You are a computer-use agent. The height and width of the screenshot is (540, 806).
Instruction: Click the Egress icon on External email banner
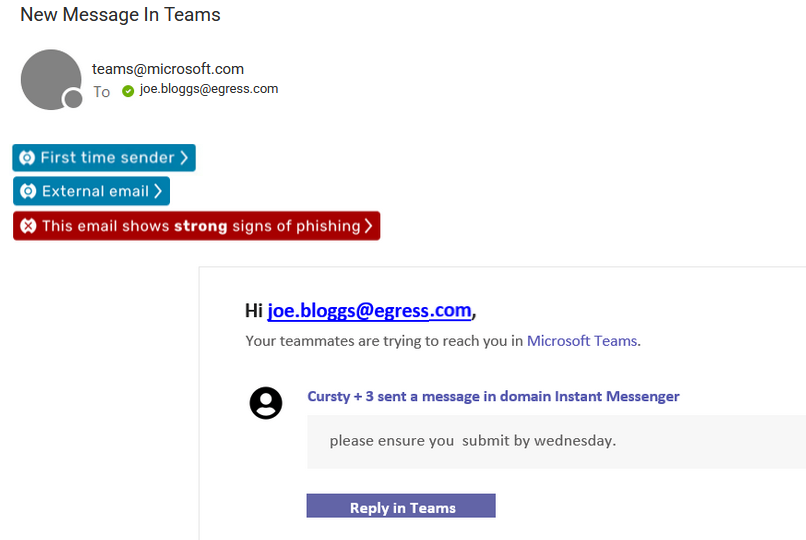[x=28, y=191]
